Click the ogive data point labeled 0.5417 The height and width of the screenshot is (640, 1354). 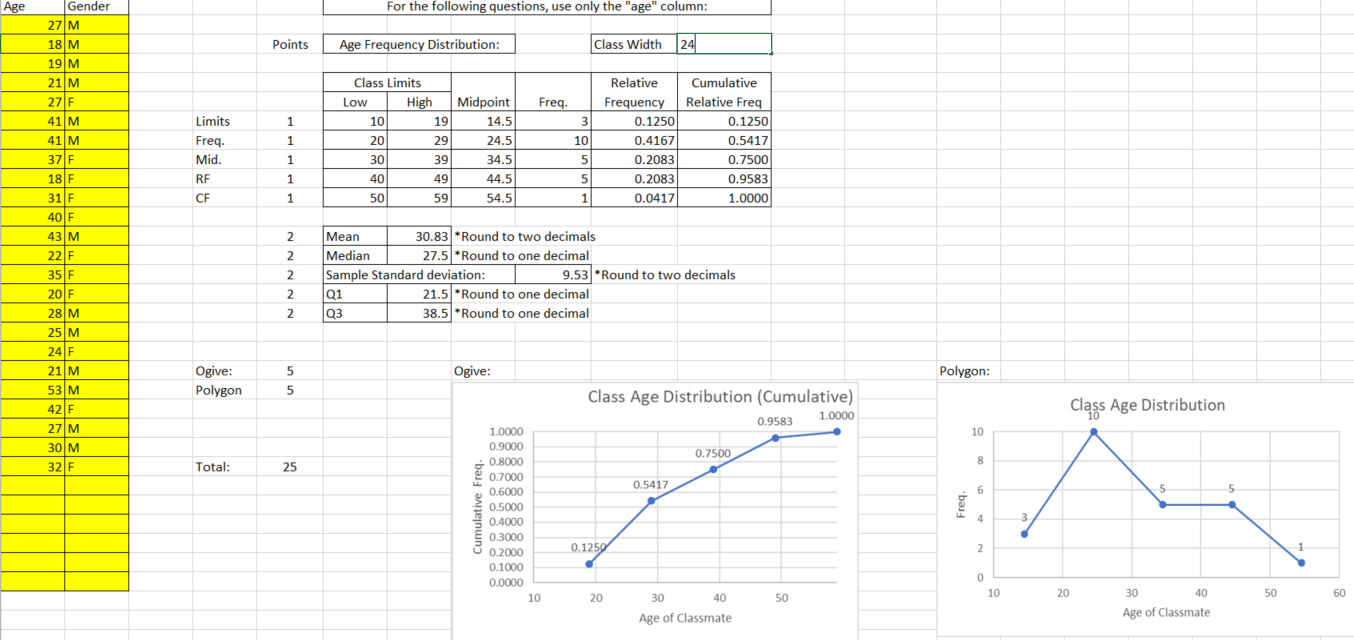point(651,501)
